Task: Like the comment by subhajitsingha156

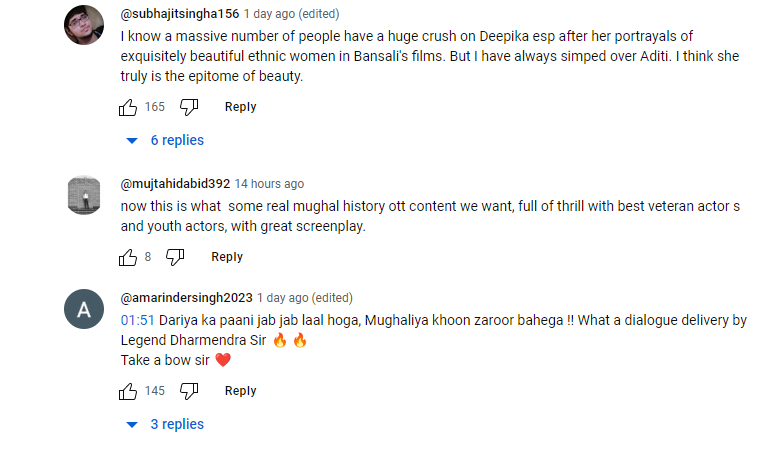Action: (x=128, y=107)
